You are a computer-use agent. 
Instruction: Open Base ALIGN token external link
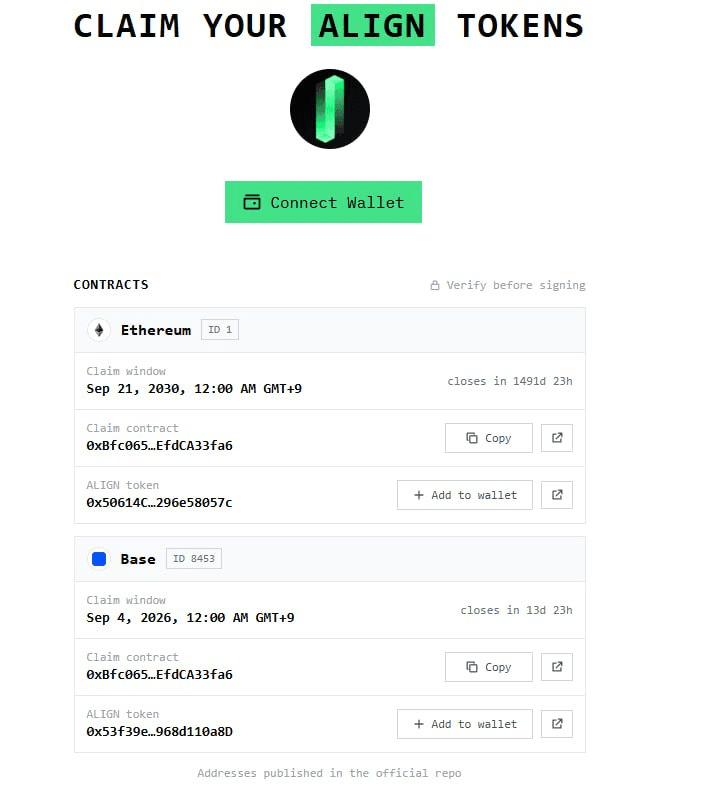(557, 724)
